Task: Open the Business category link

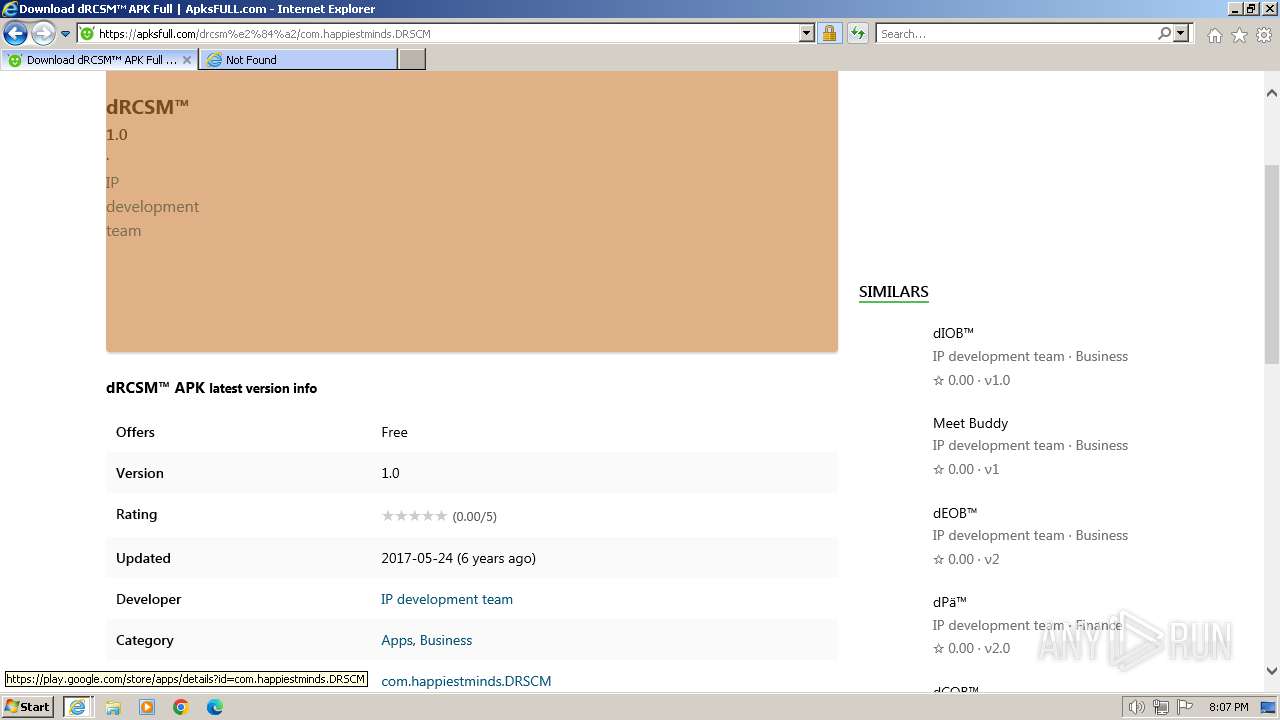Action: pyautogui.click(x=446, y=640)
